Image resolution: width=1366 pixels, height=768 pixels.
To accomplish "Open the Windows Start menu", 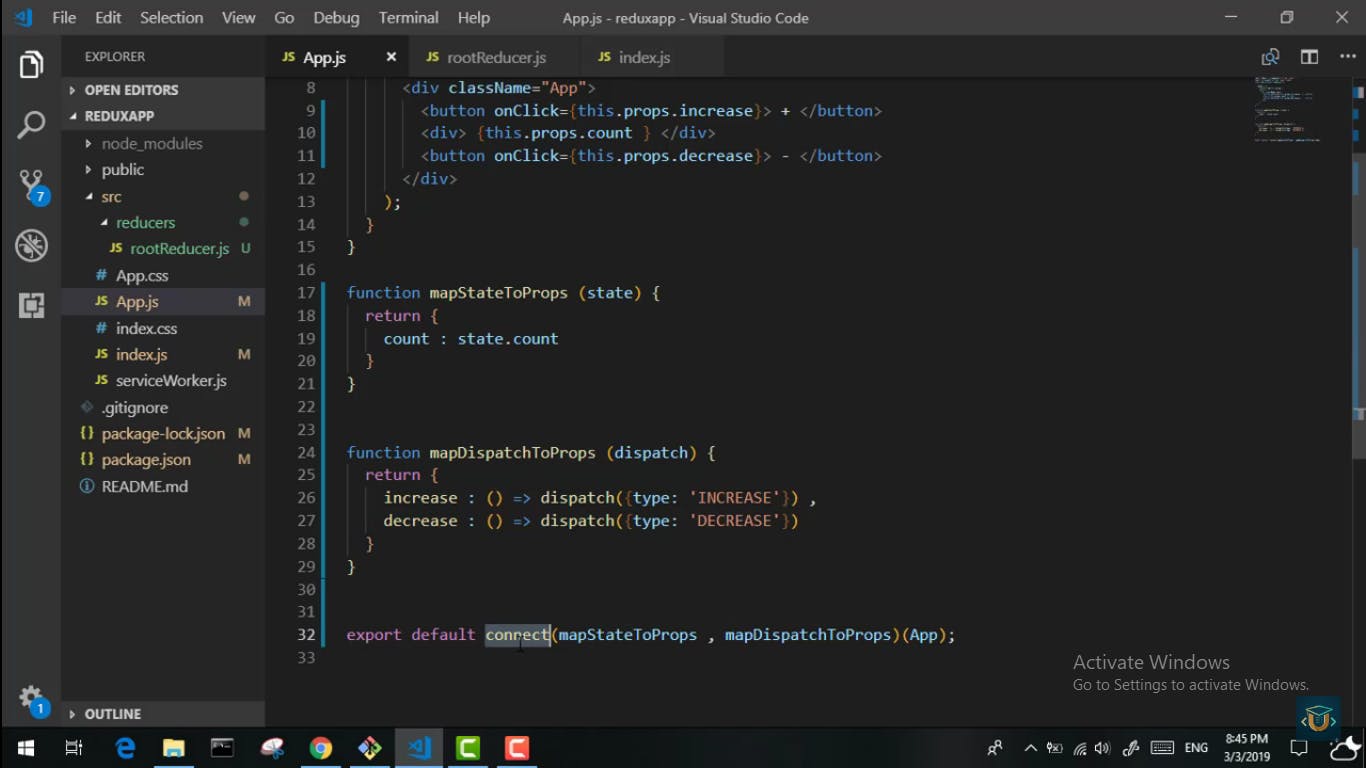I will pos(26,748).
